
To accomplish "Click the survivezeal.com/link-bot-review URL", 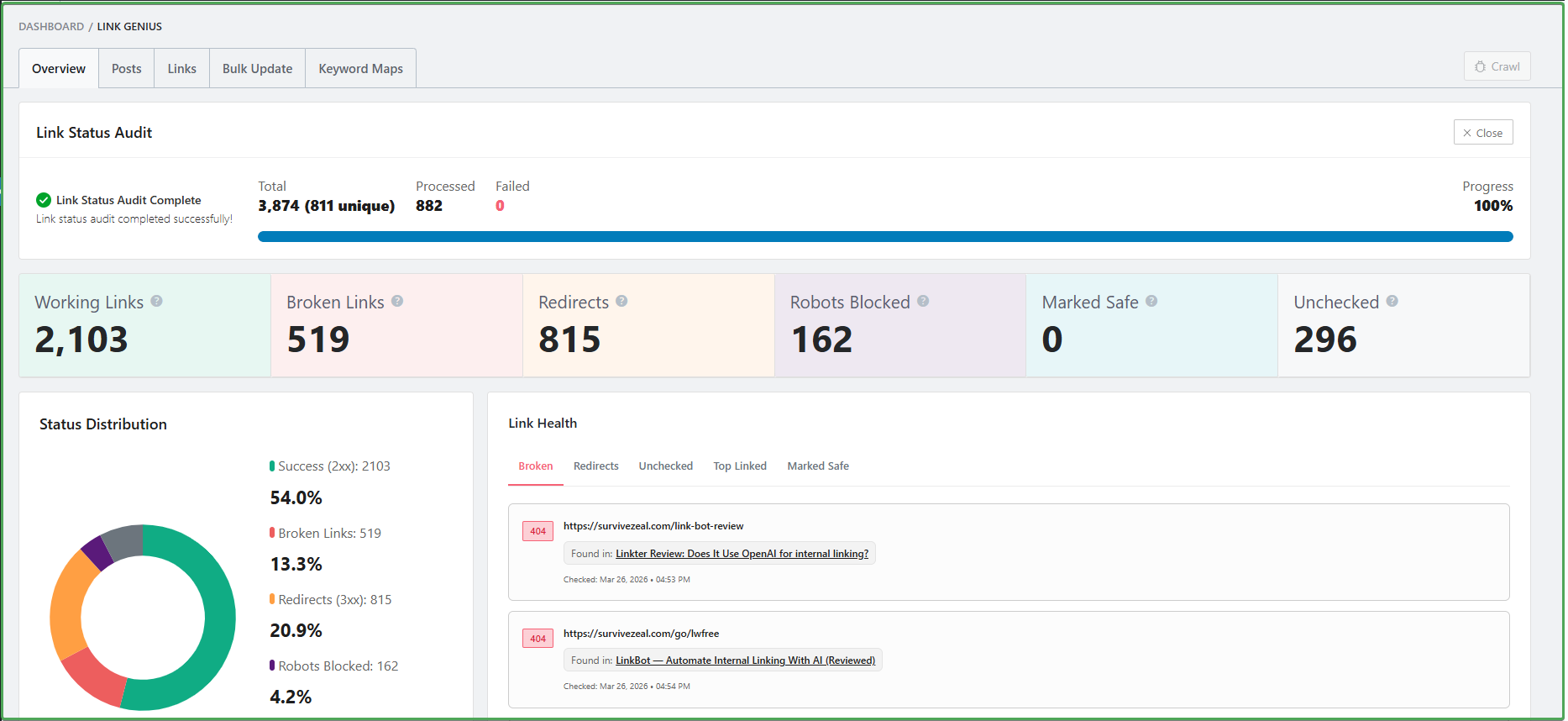I will pos(653,526).
